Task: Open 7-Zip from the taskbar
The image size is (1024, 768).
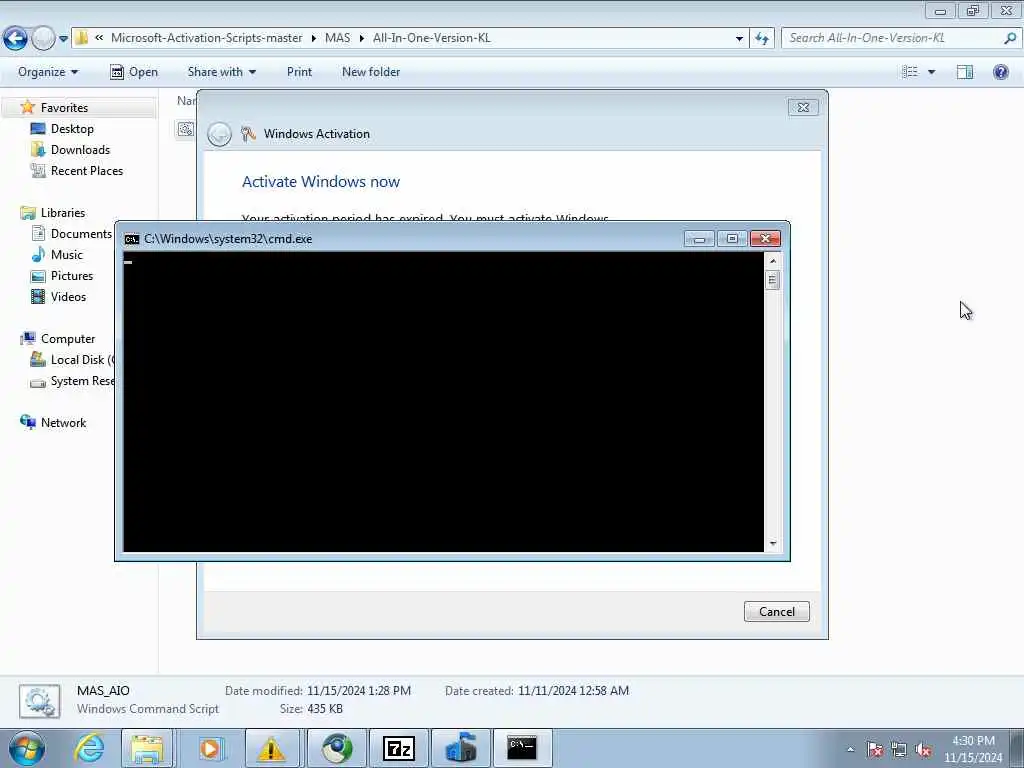Action: [398, 748]
